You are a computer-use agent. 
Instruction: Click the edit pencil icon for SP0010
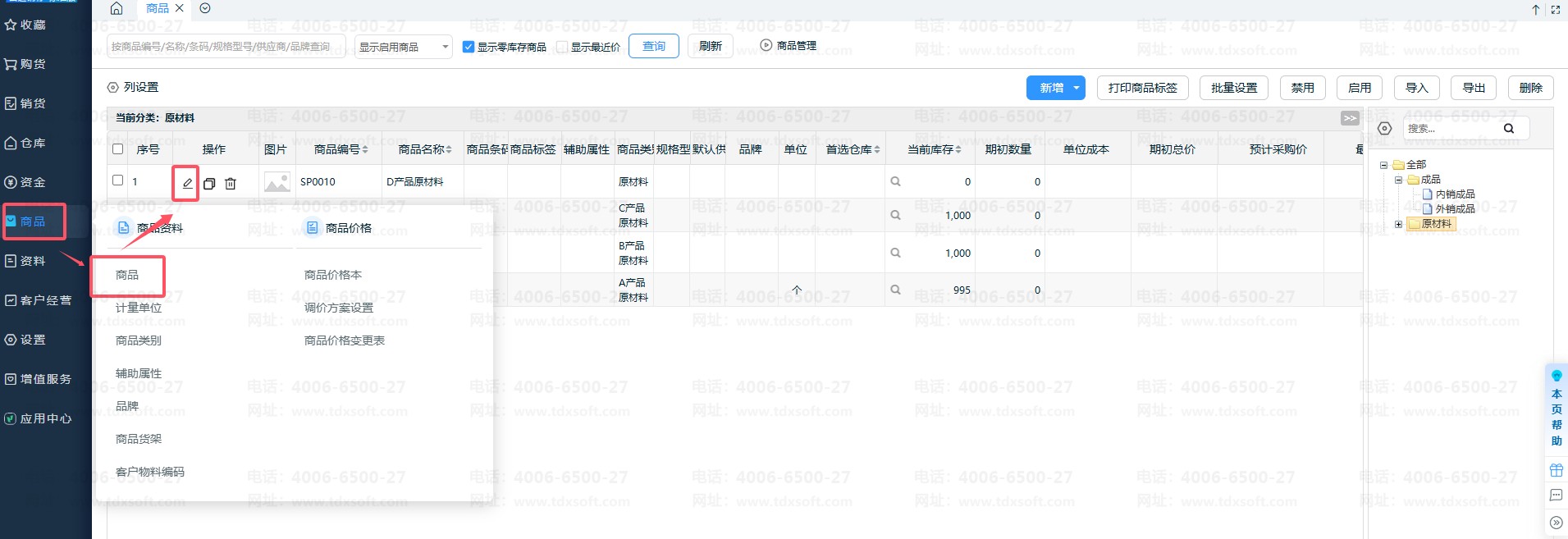(187, 183)
